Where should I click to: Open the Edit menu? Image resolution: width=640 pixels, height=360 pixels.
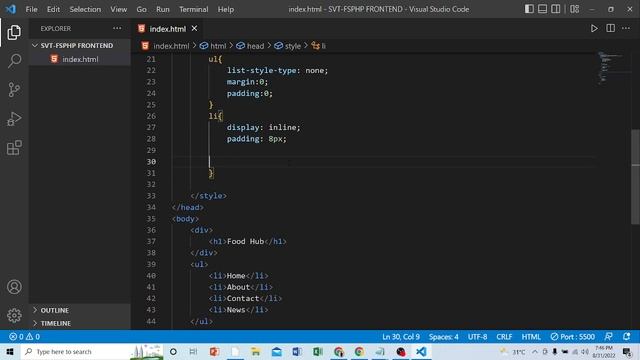[x=53, y=9]
